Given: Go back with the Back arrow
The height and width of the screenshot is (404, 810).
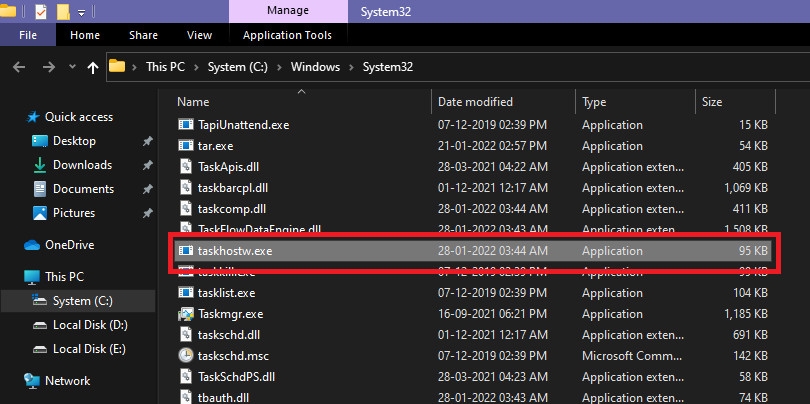Looking at the screenshot, I should pyautogui.click(x=19, y=67).
